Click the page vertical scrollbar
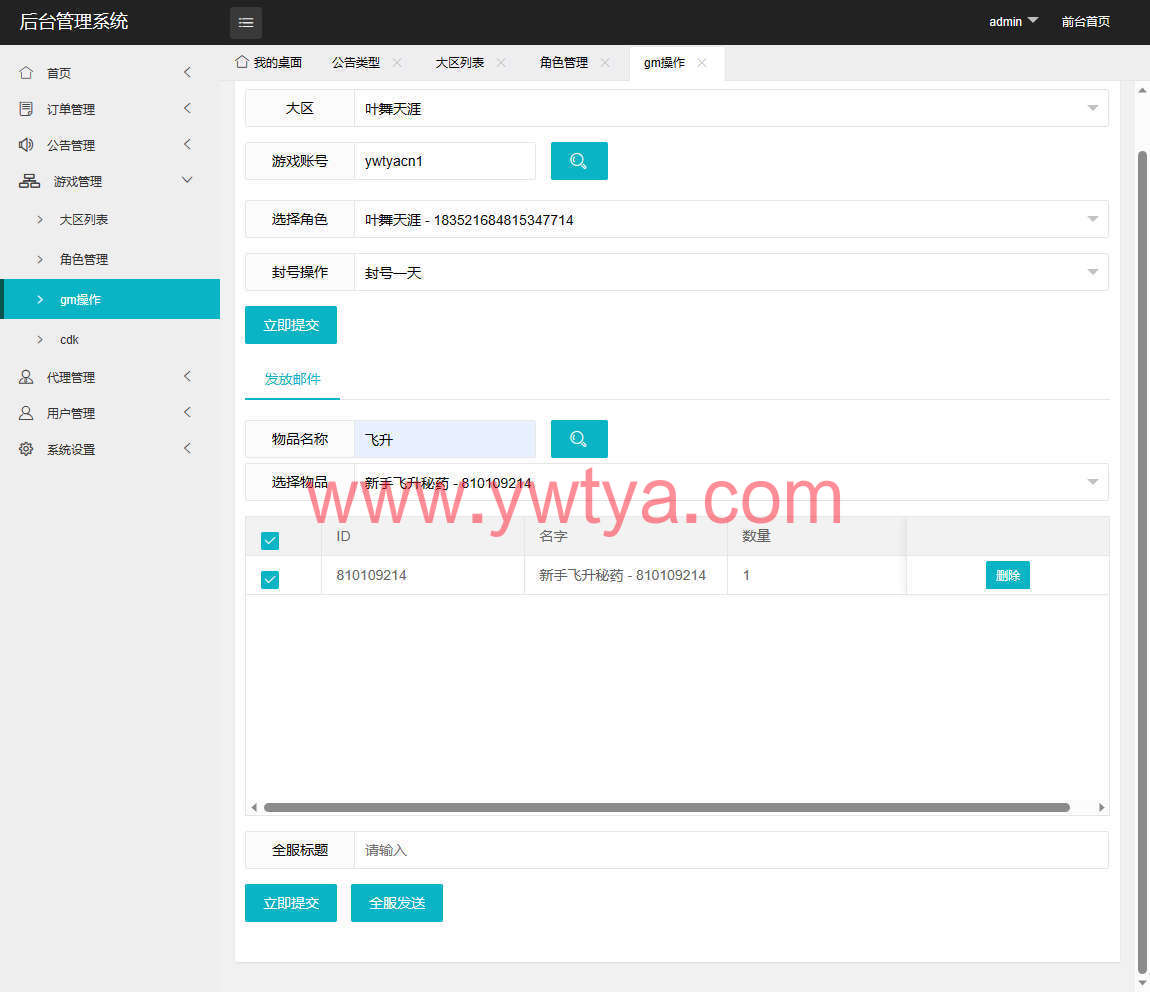The image size is (1150, 992). 1142,561
